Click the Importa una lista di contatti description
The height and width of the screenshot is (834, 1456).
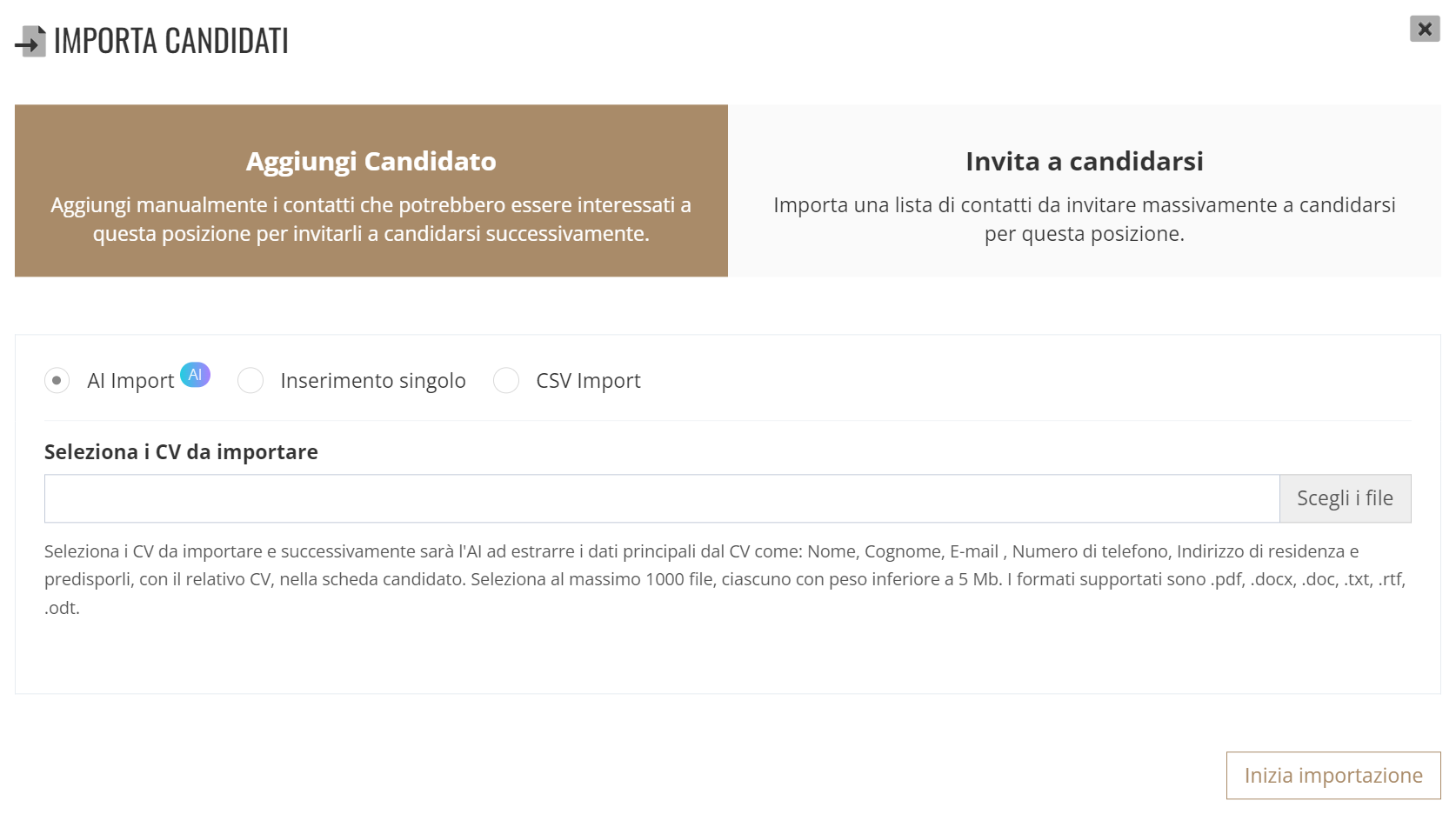tap(1085, 219)
